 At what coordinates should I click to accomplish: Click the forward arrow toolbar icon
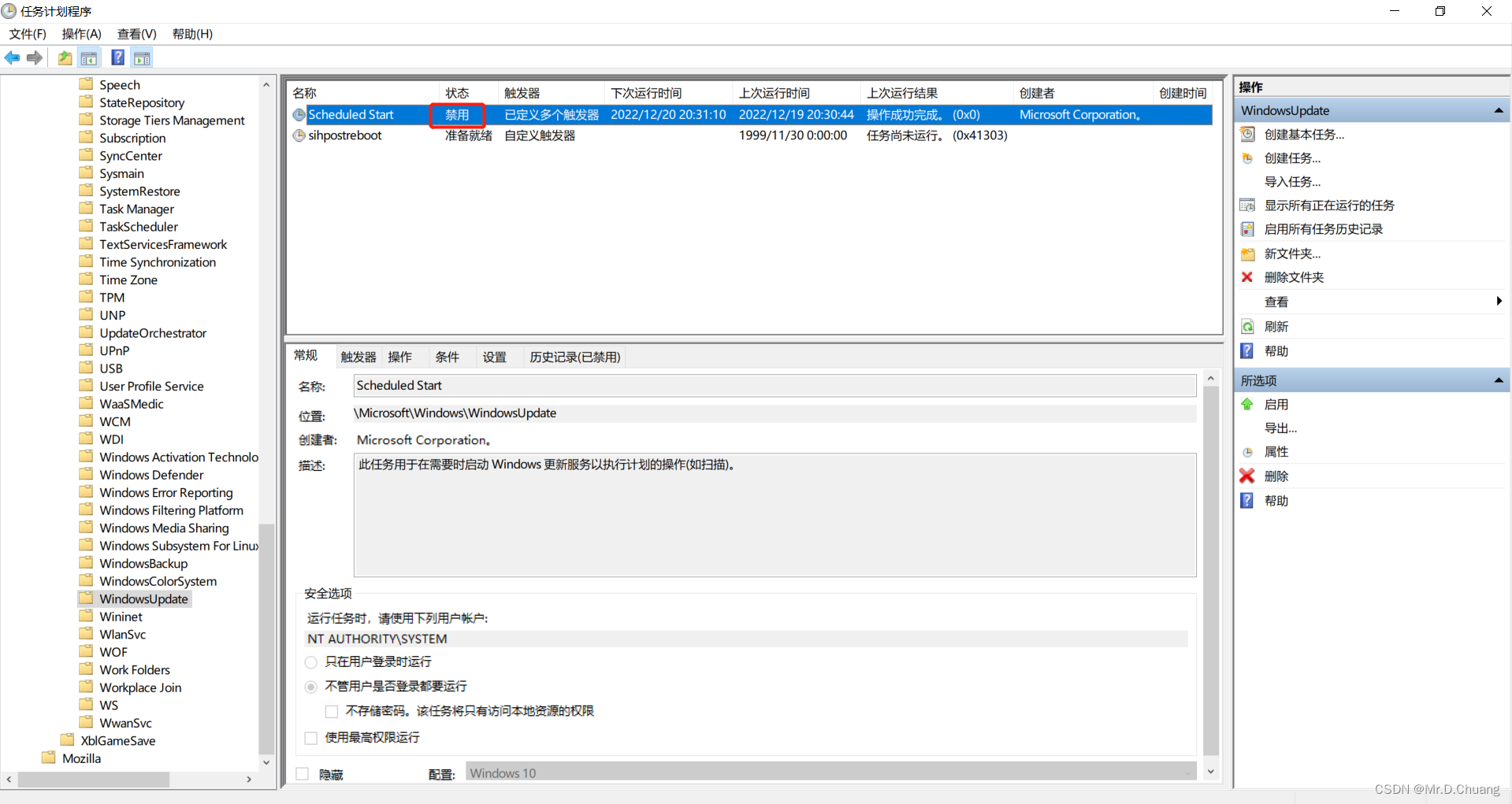[35, 57]
